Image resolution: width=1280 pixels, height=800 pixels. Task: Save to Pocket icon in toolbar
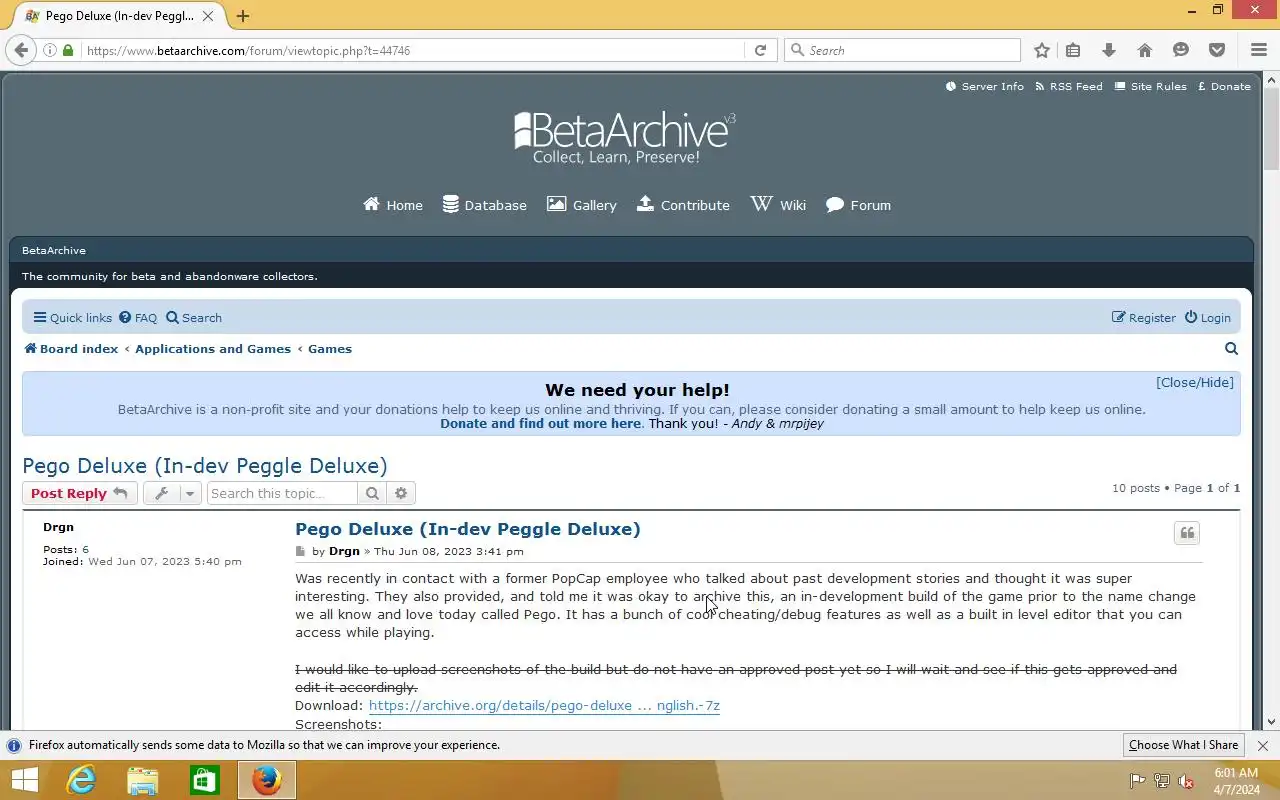click(x=1217, y=50)
